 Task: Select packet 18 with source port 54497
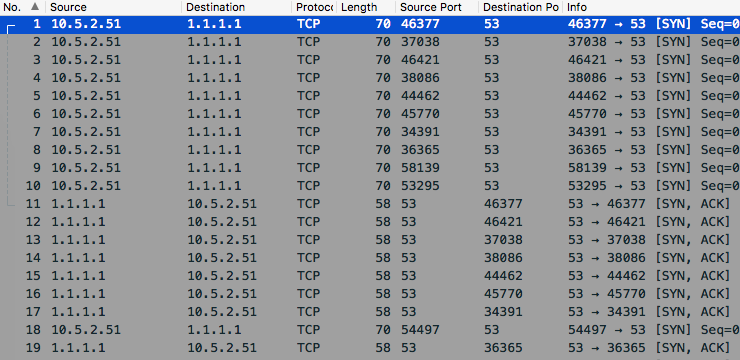pyautogui.click(x=370, y=329)
